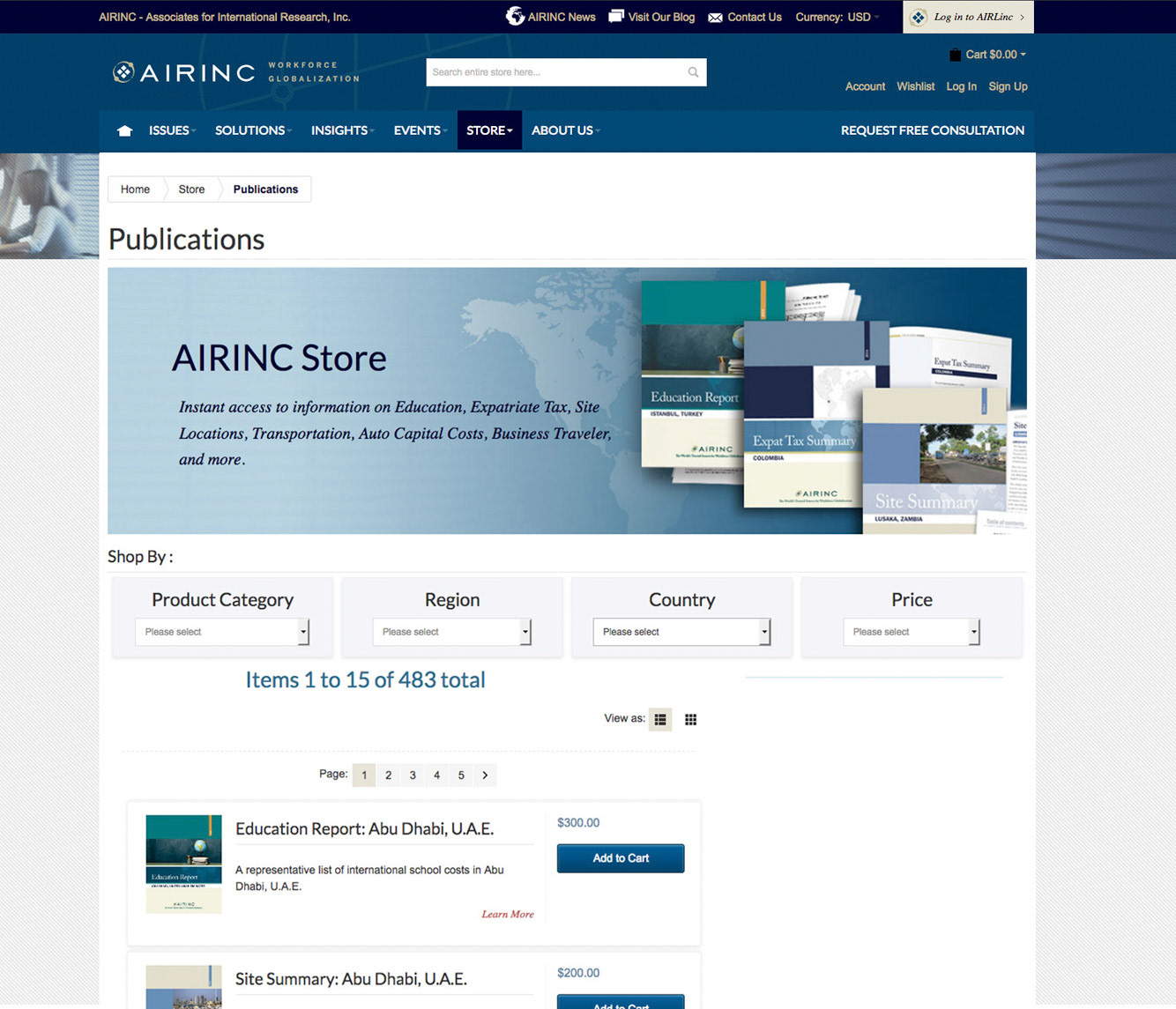Click the AIRLinc login logo icon
Viewport: 1176px width, 1009px height.
pyautogui.click(x=919, y=17)
